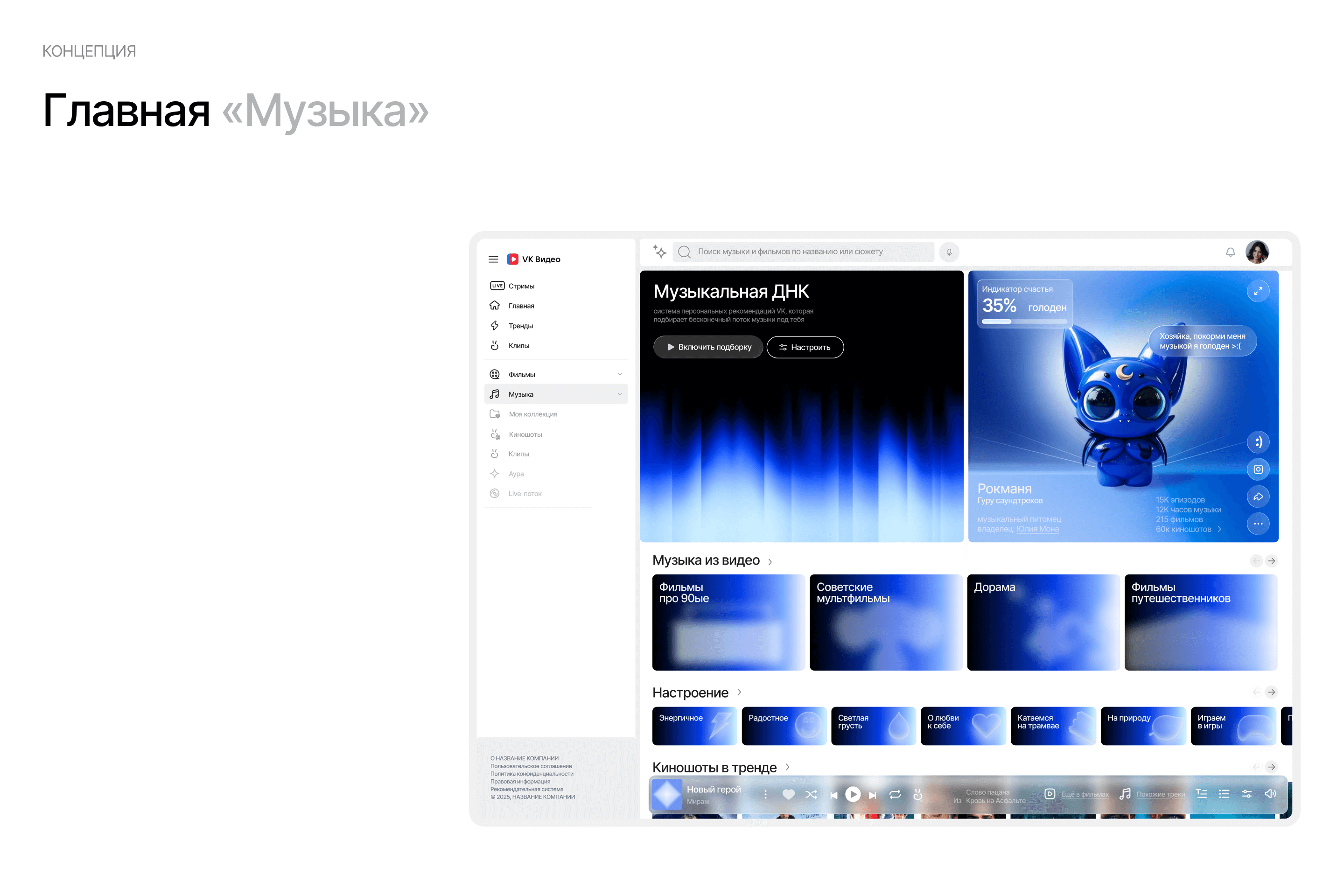This screenshot has height=896, width=1344.
Task: Collapse the Музыка sidebar section
Action: (619, 394)
